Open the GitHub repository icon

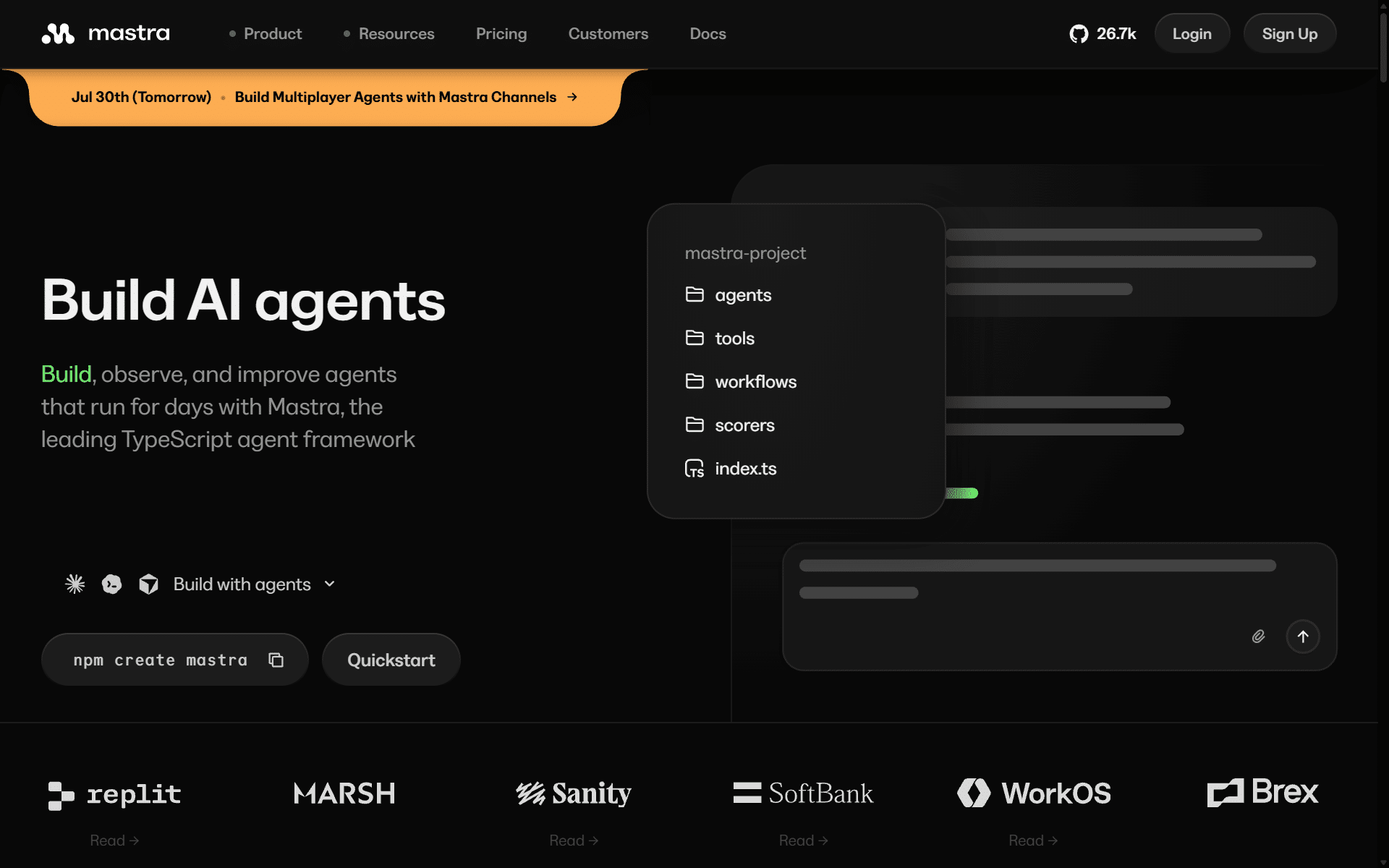[x=1079, y=34]
